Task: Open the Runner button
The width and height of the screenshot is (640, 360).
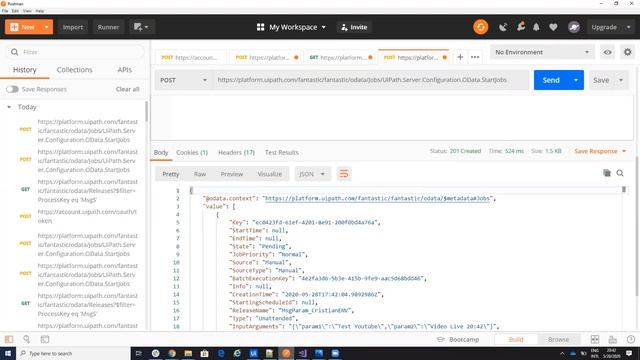Action: click(108, 27)
